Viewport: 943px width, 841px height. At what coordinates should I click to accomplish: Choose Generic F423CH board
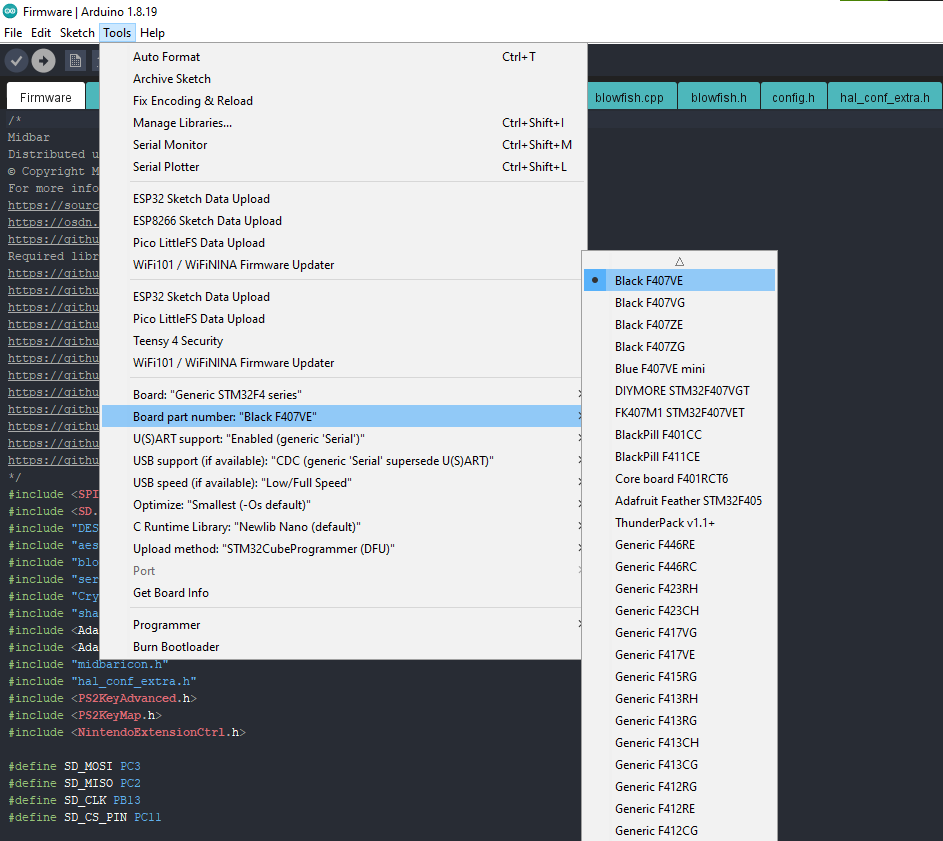pos(680,611)
